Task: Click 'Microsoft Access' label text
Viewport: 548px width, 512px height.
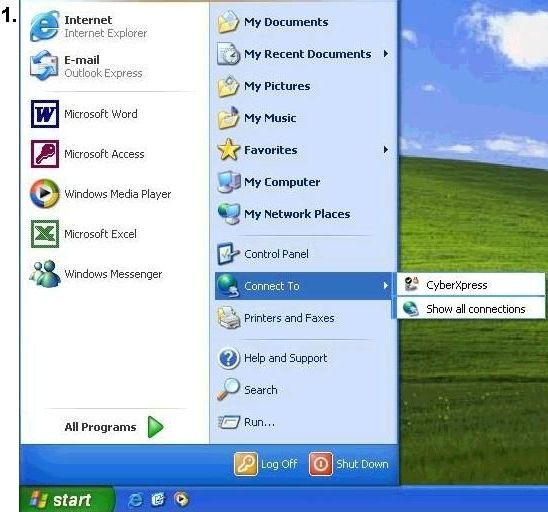Action: click(104, 154)
